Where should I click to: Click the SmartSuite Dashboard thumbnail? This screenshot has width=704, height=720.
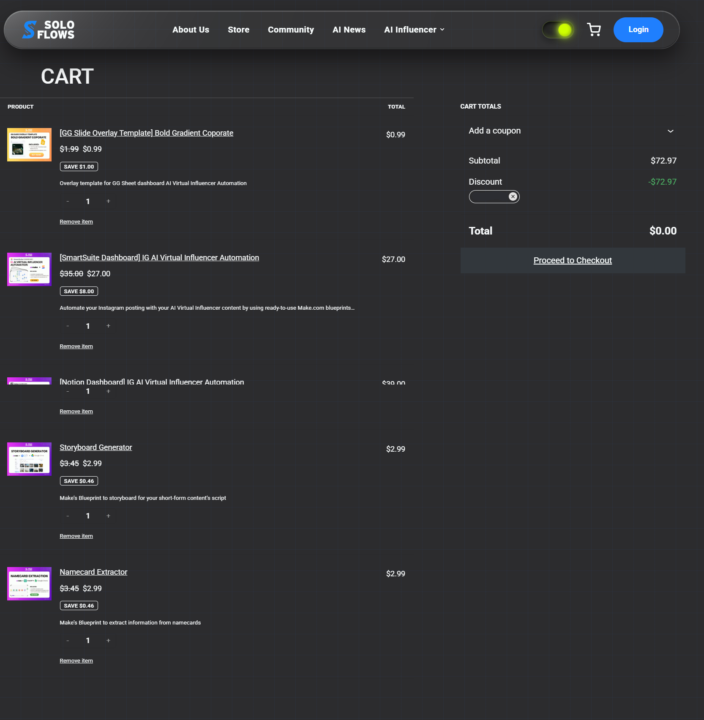[29, 269]
